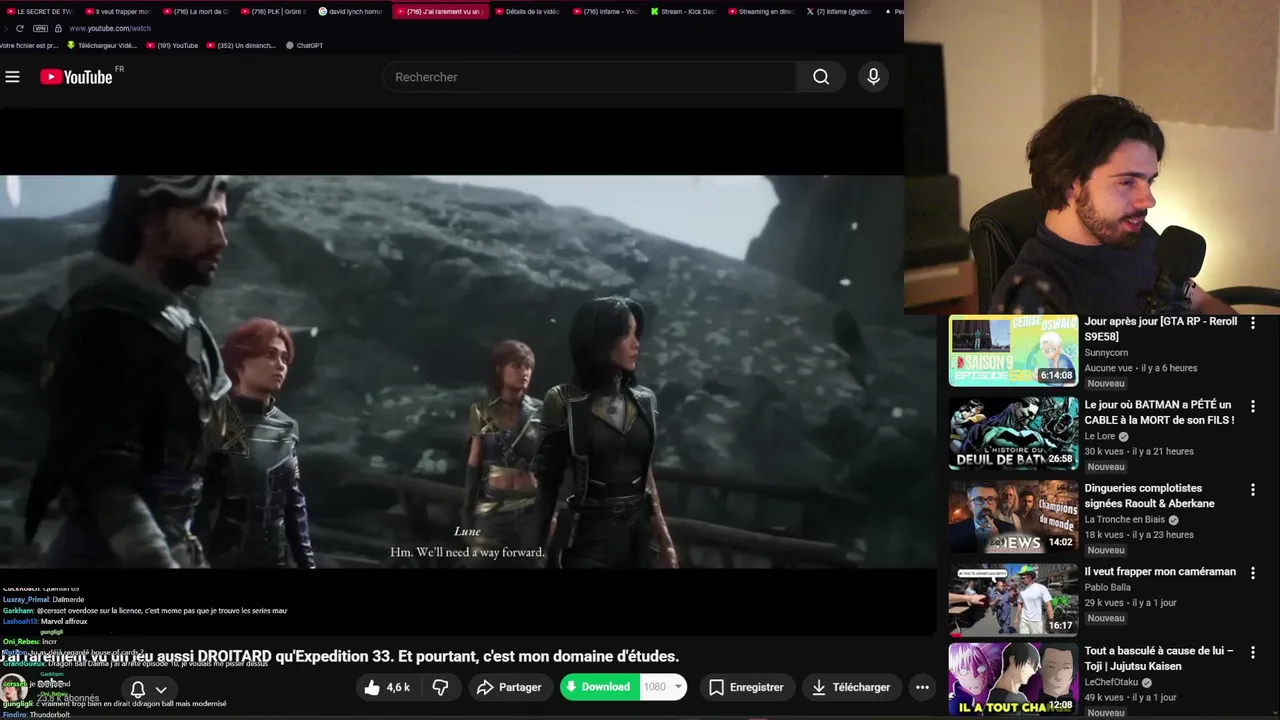
Task: Switch to the LE SECRET DE TW tab
Action: [x=39, y=11]
